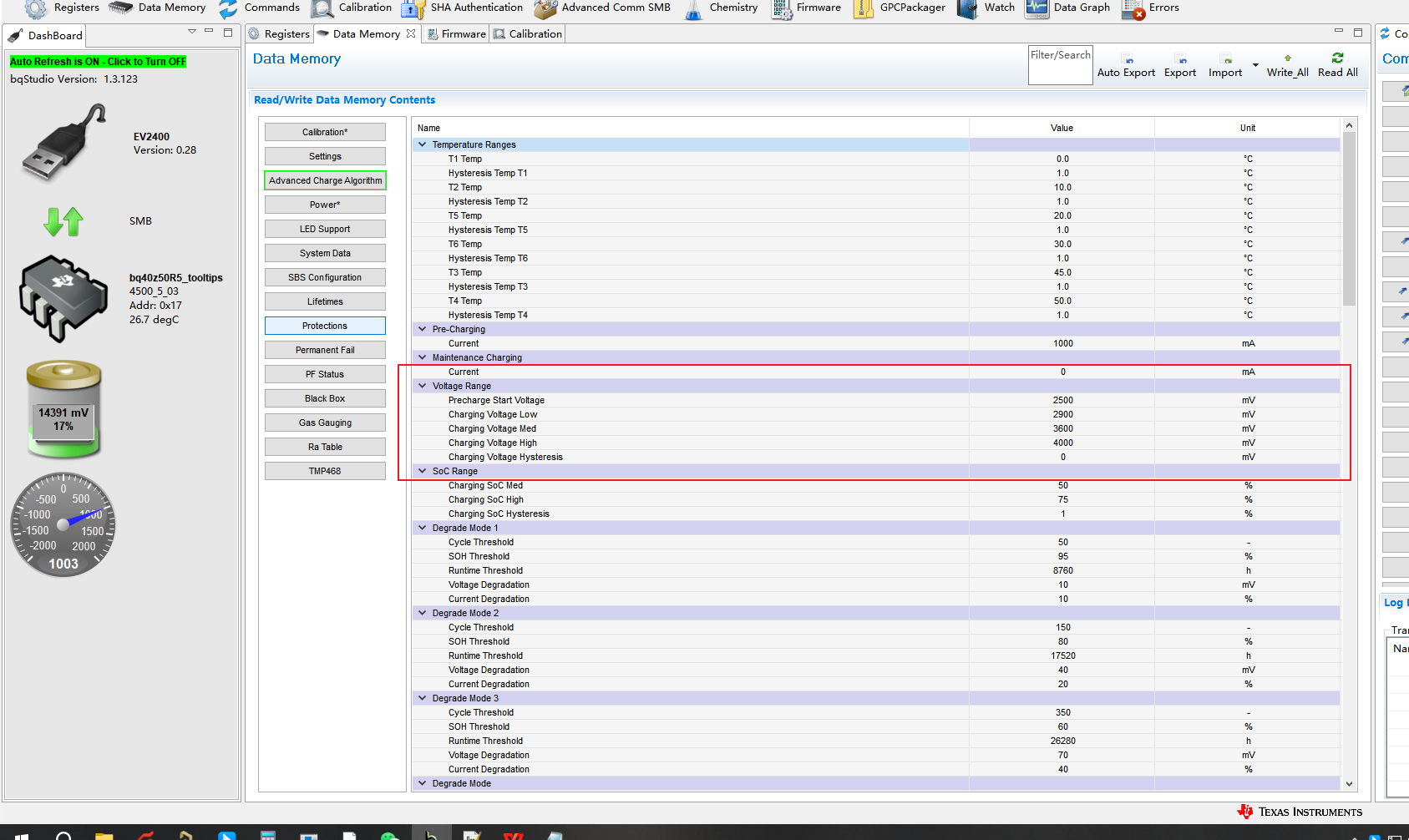Viewport: 1409px width, 840px height.
Task: Minimize the DashBoard panel
Action: (x=209, y=31)
